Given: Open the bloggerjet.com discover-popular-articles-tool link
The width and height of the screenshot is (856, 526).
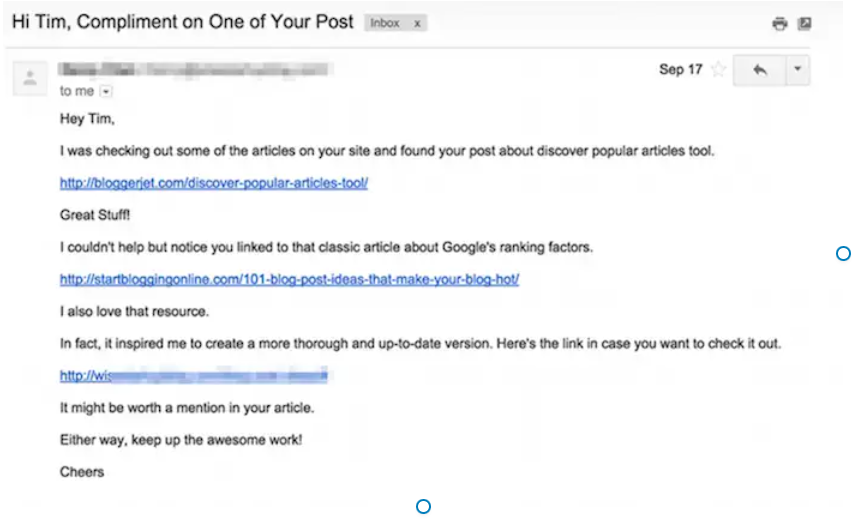Looking at the screenshot, I should (x=214, y=183).
